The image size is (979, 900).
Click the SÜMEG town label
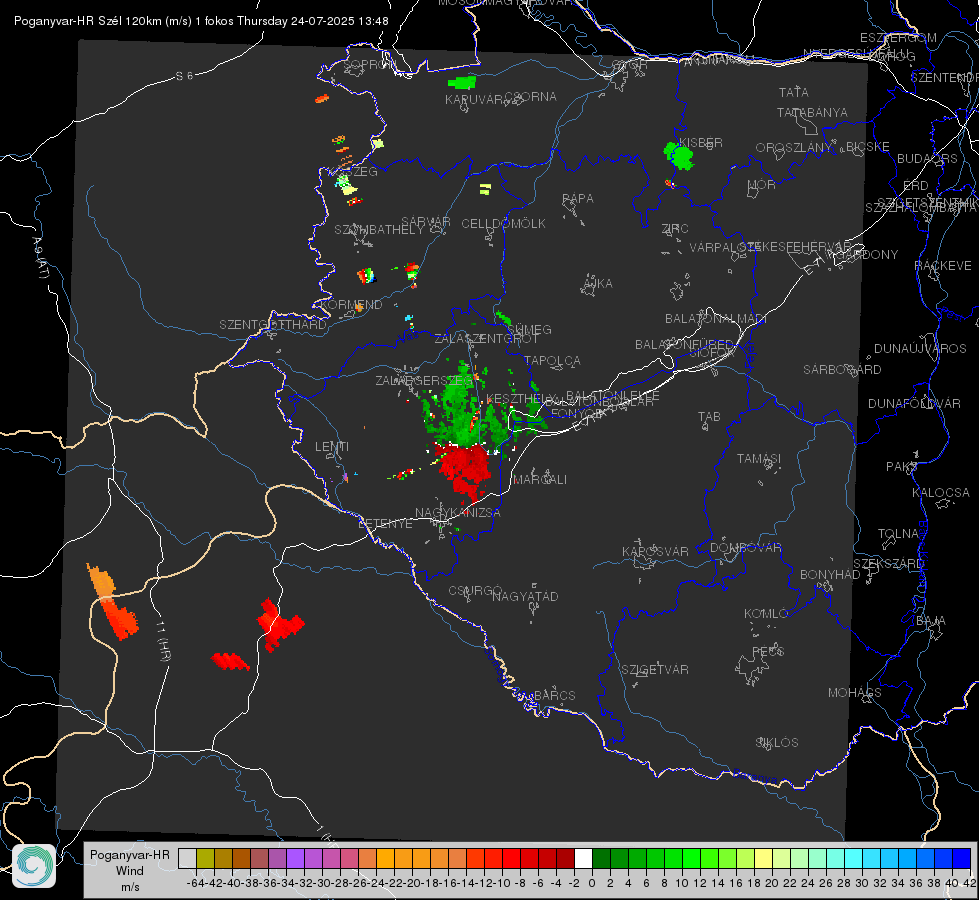[x=529, y=330]
